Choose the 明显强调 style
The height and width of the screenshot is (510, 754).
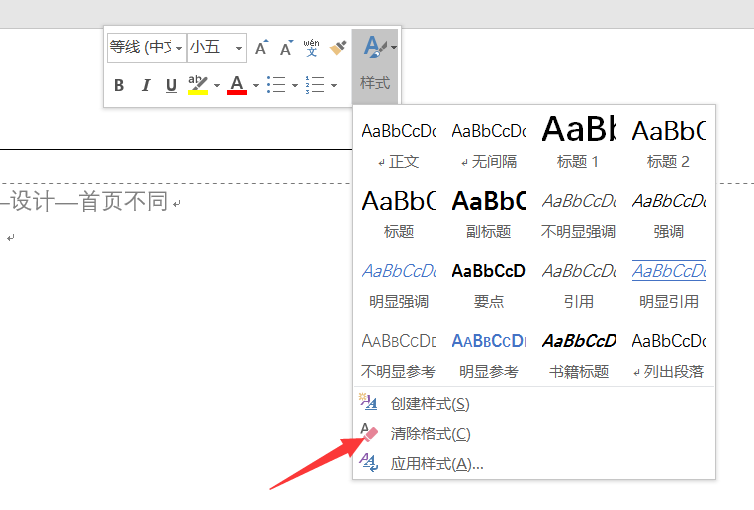[x=399, y=284]
